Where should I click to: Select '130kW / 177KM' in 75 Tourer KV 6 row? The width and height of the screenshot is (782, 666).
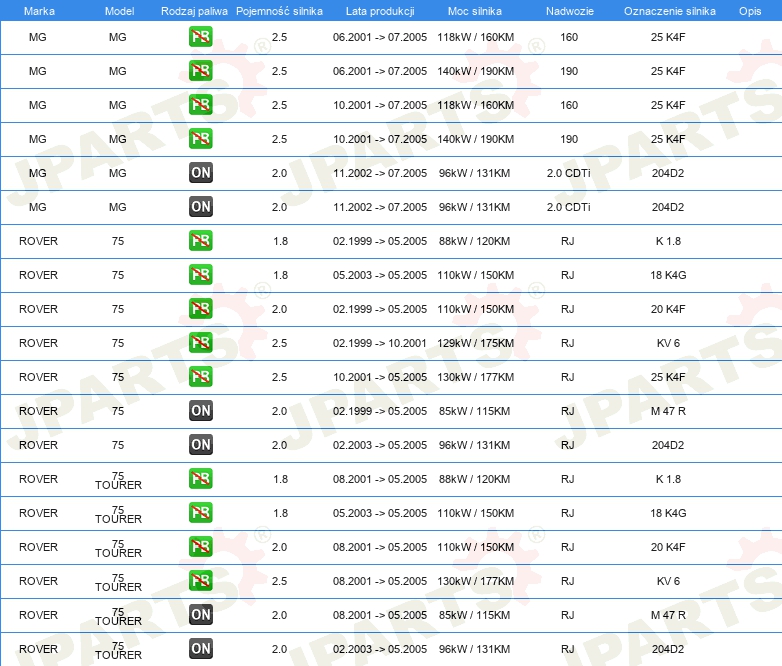pos(475,581)
